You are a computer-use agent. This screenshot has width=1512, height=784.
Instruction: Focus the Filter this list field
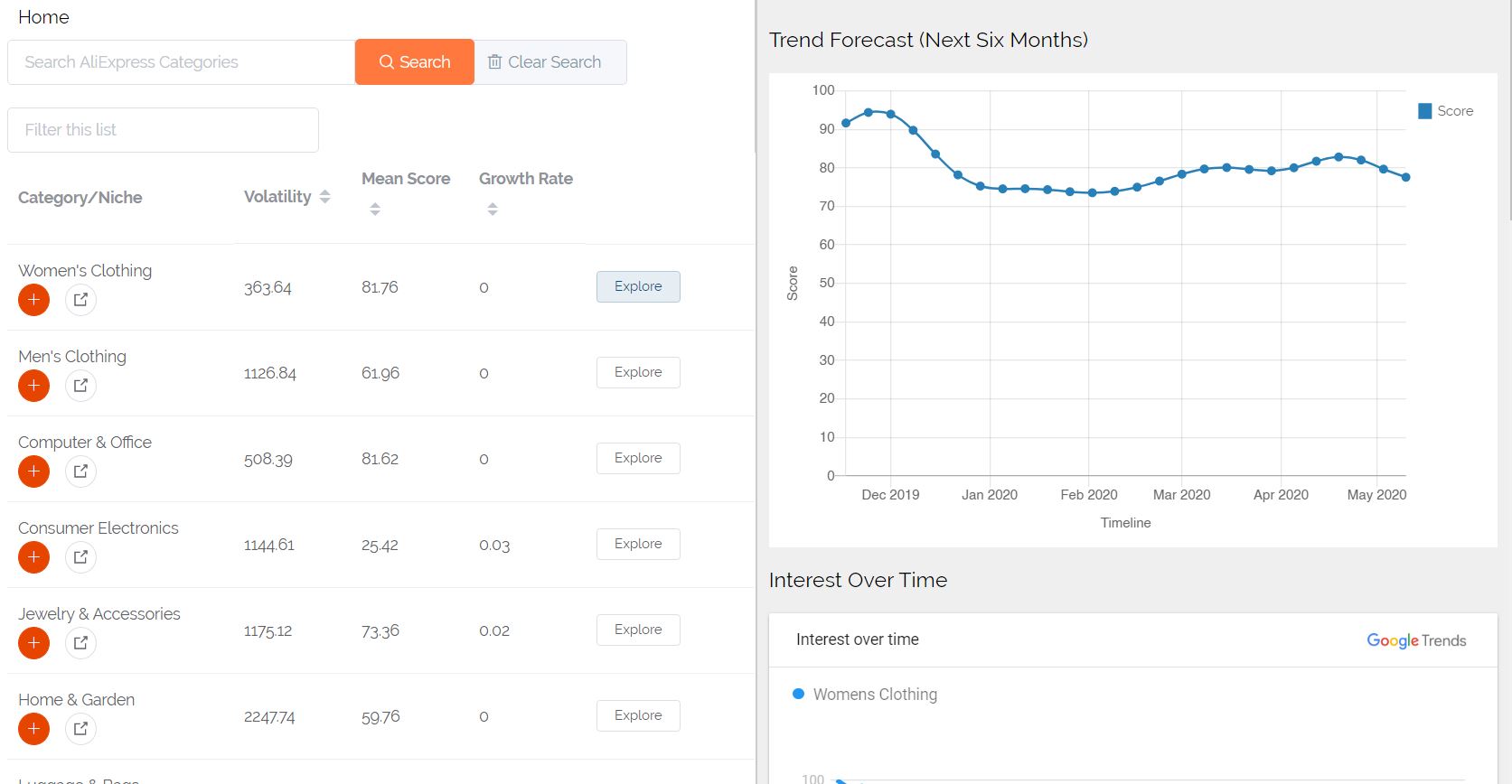tap(163, 130)
